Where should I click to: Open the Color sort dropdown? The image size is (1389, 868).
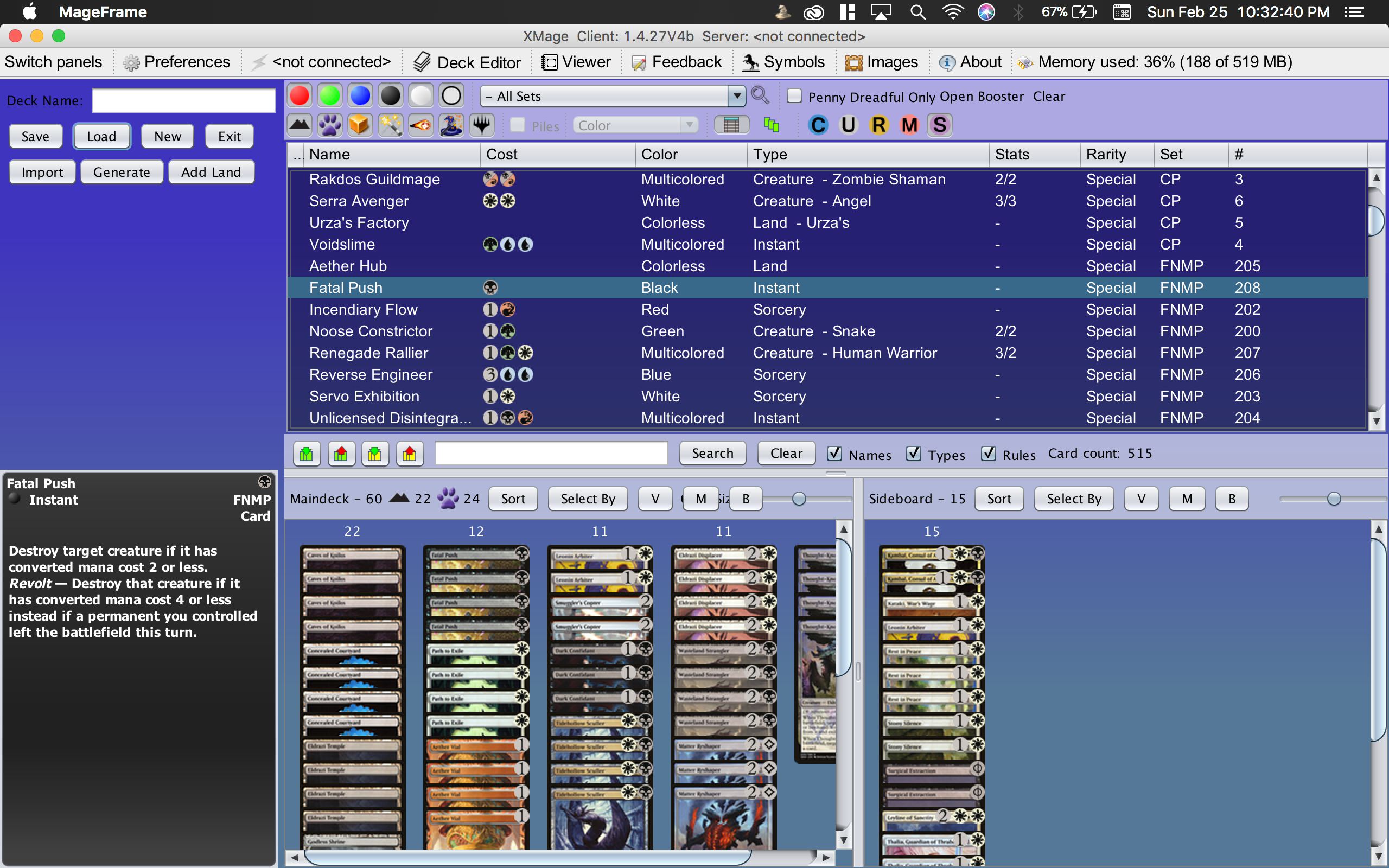tap(635, 125)
